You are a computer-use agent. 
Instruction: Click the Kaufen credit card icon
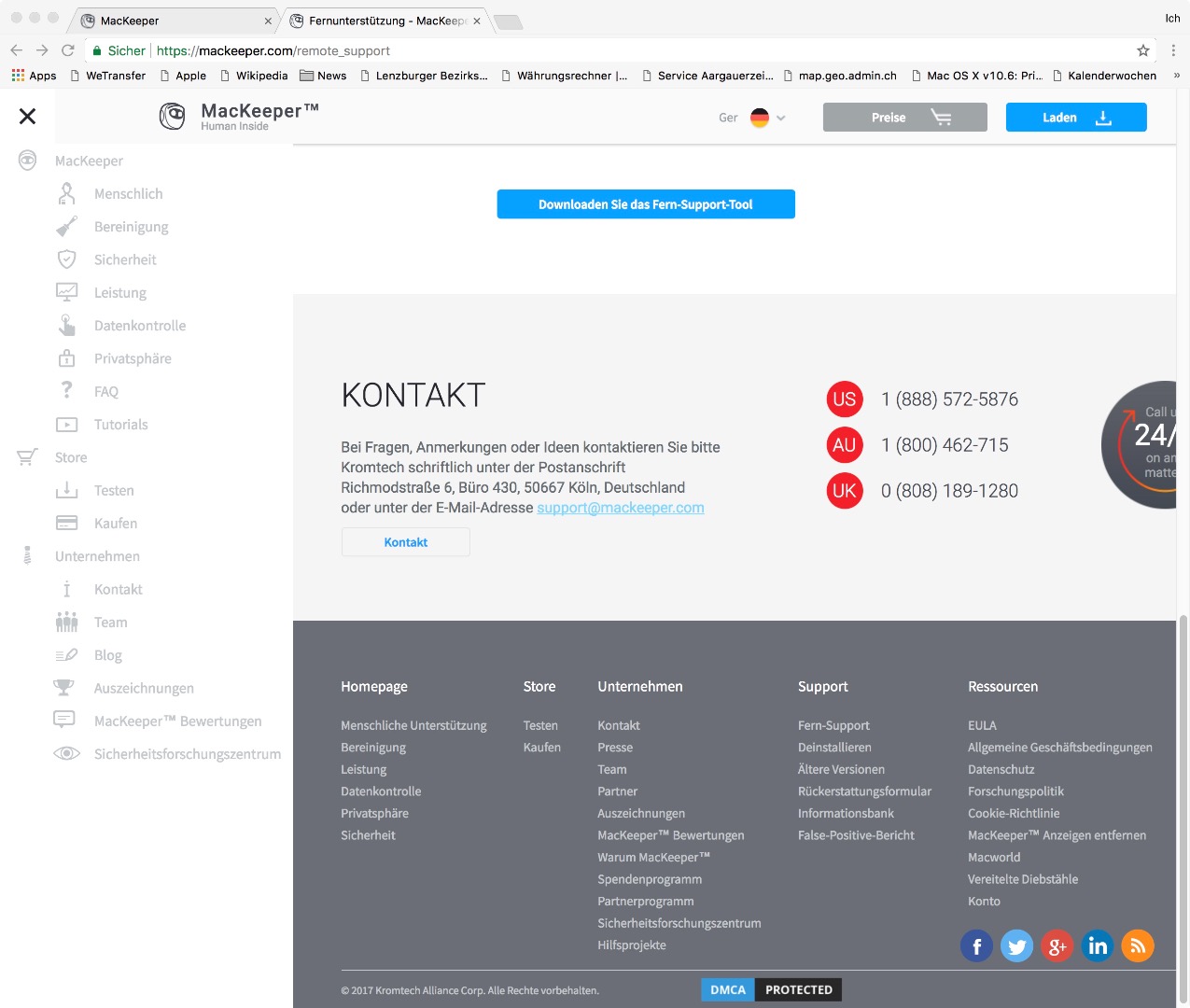click(66, 523)
